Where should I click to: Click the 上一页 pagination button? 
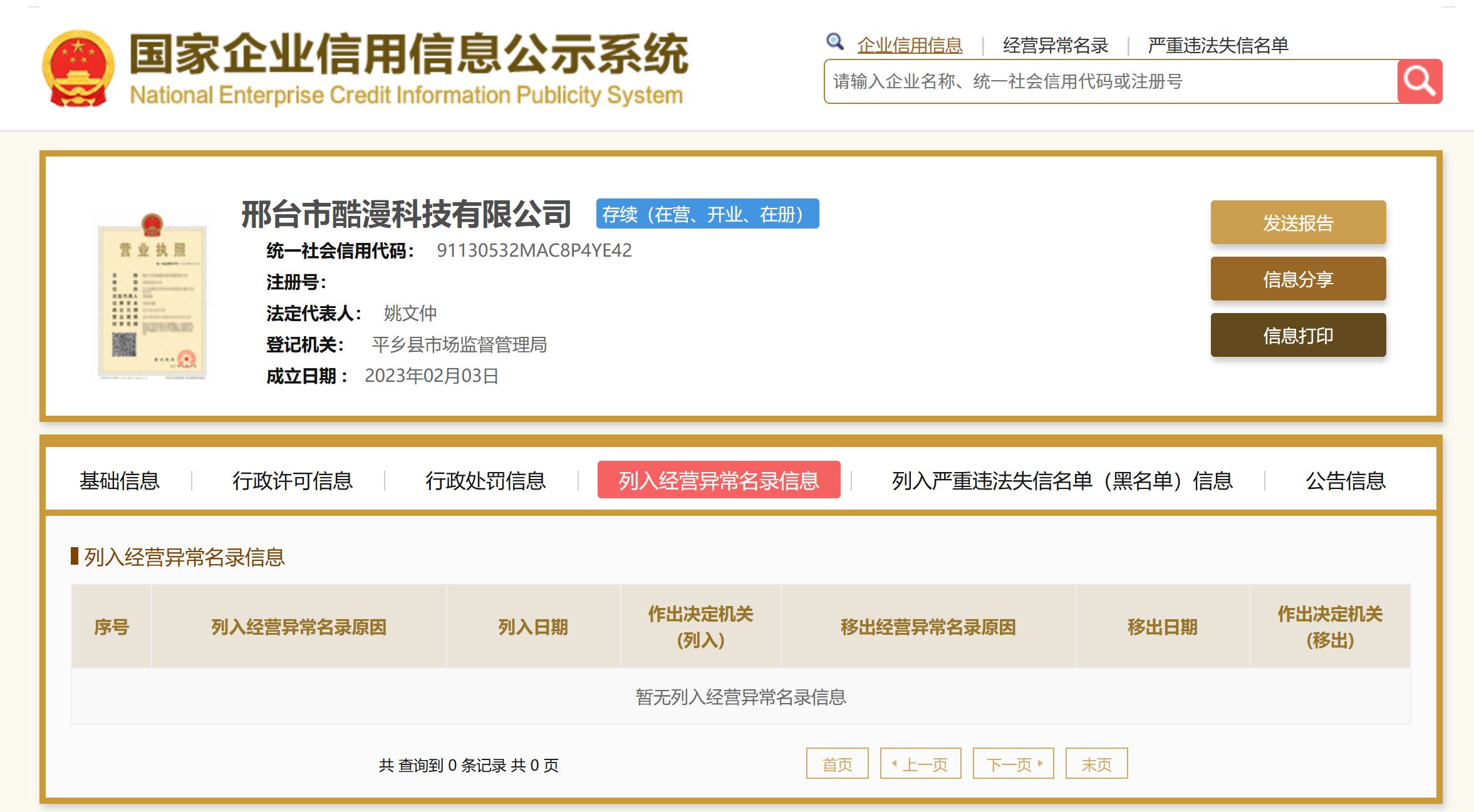point(920,764)
